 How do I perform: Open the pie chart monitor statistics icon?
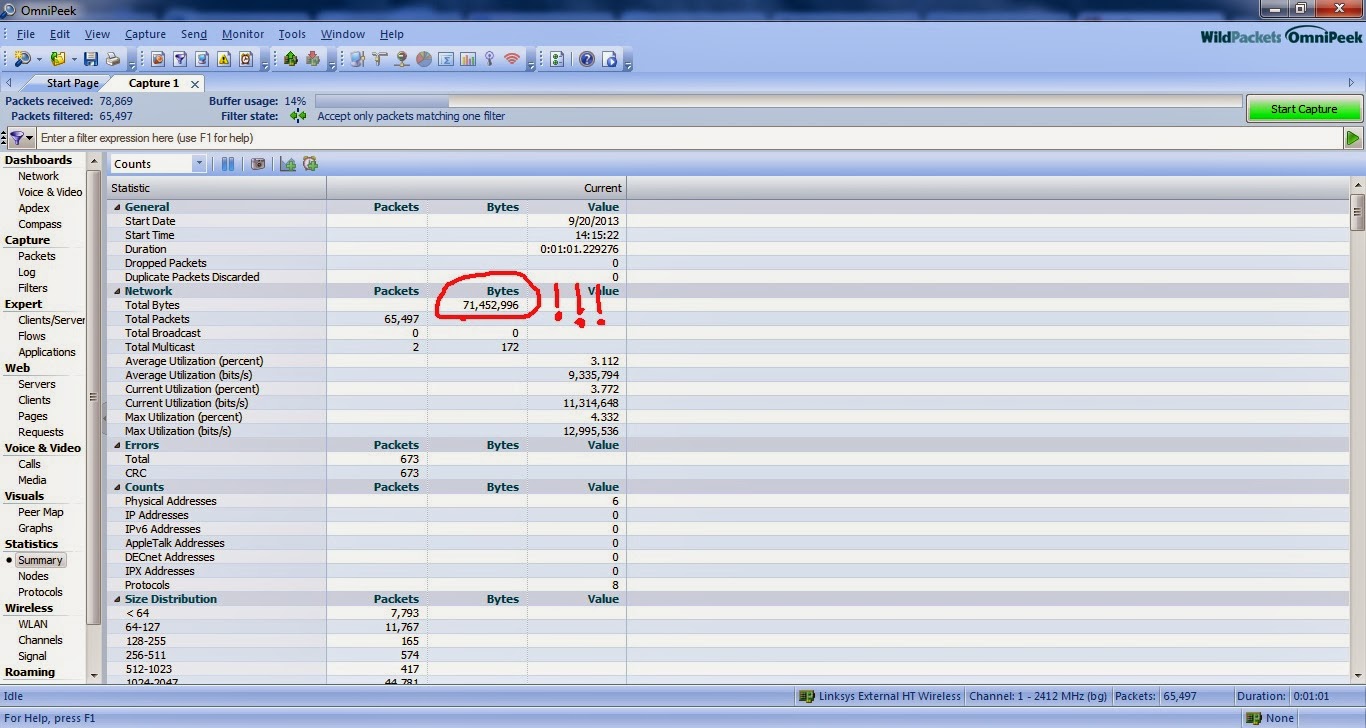point(424,59)
